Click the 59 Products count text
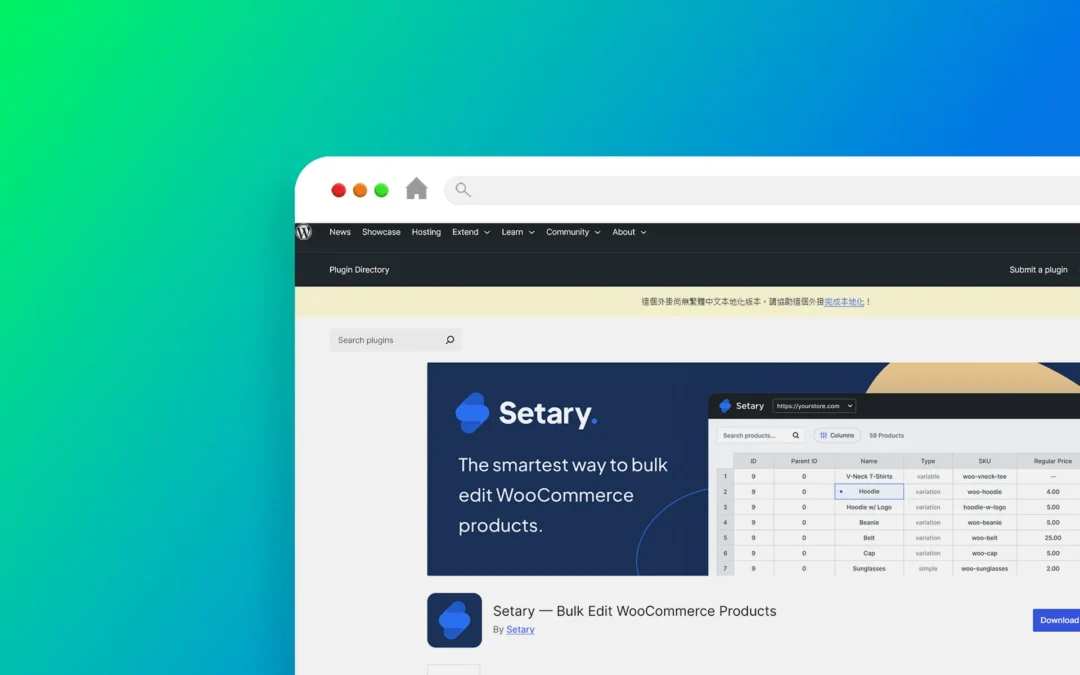This screenshot has height=675, width=1080. (x=886, y=435)
